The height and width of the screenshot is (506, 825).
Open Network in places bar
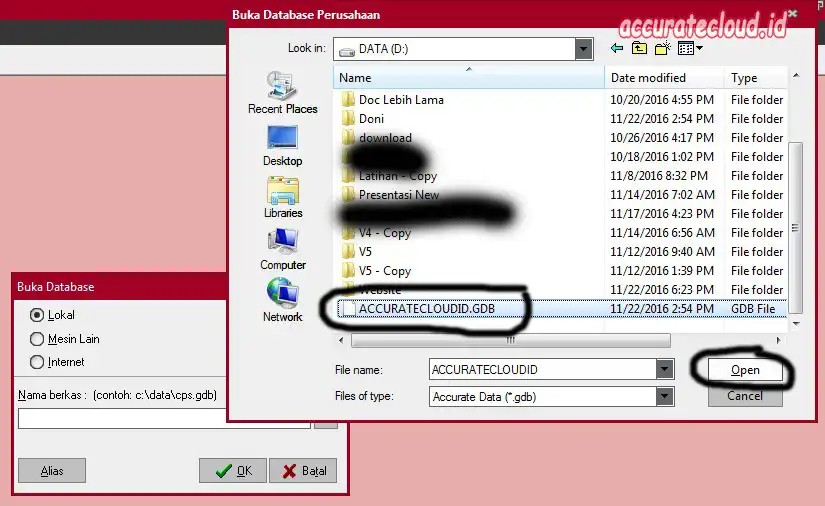[283, 299]
